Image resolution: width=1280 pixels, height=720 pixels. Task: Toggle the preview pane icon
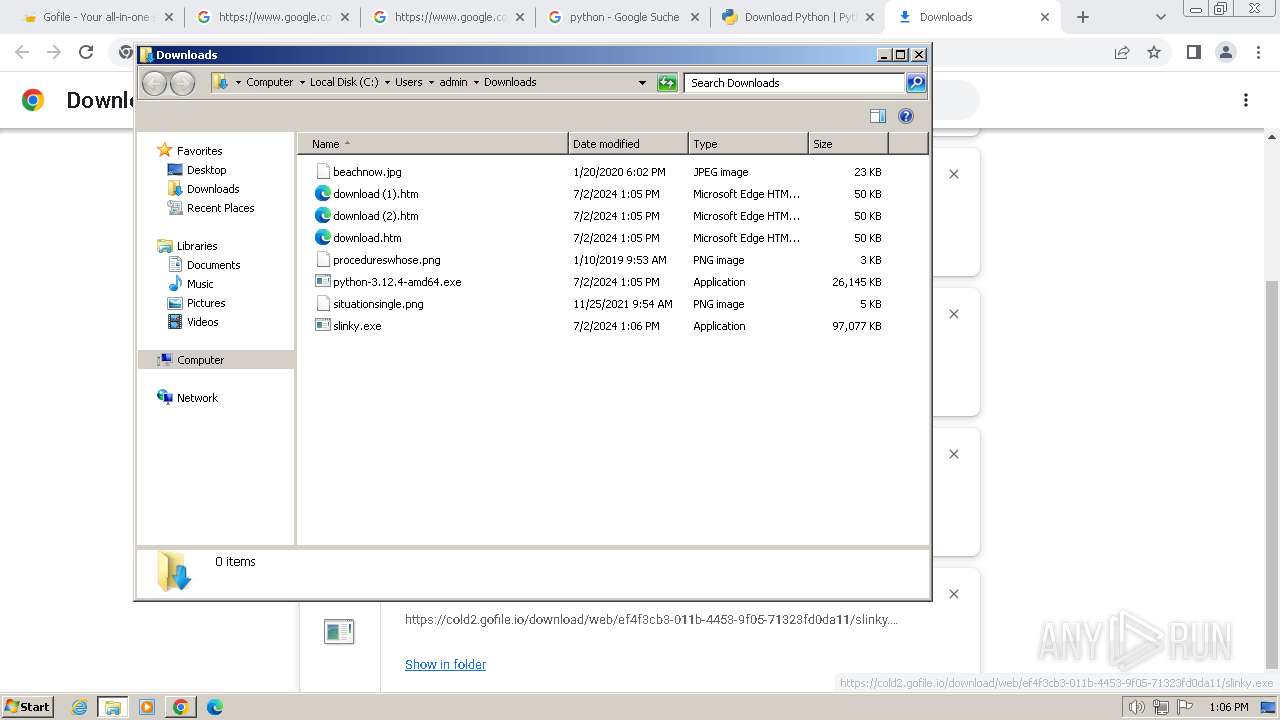coord(878,116)
